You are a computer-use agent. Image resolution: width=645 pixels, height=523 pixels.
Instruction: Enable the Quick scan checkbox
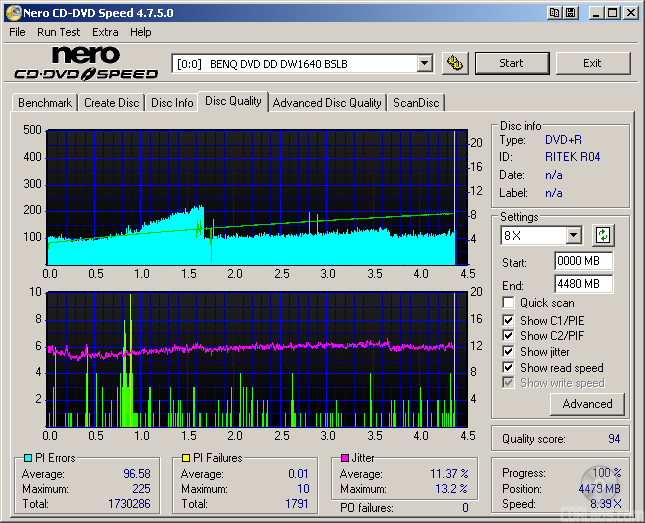pos(509,303)
